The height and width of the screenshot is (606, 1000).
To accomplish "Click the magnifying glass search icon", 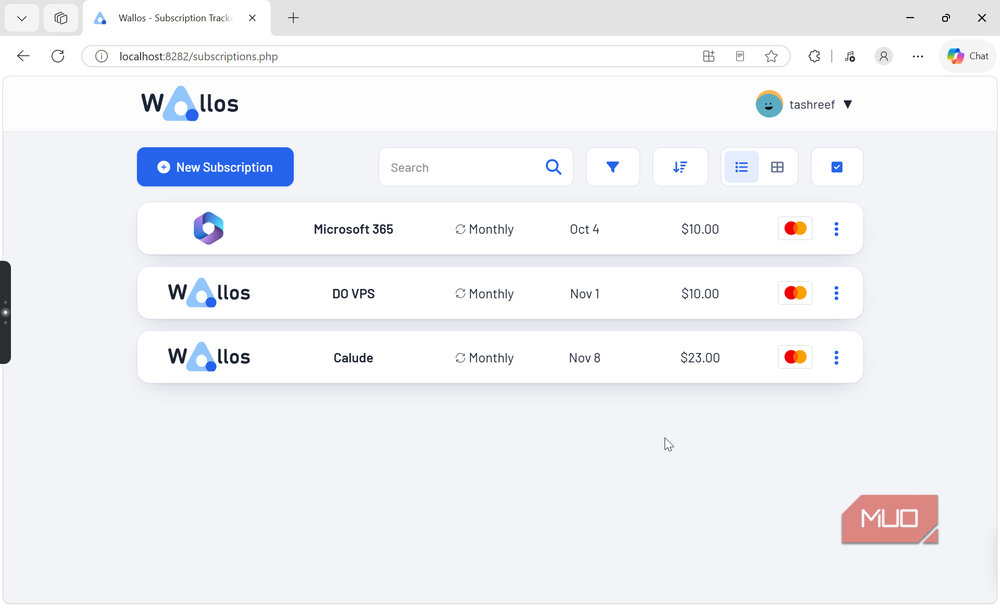I will point(554,167).
